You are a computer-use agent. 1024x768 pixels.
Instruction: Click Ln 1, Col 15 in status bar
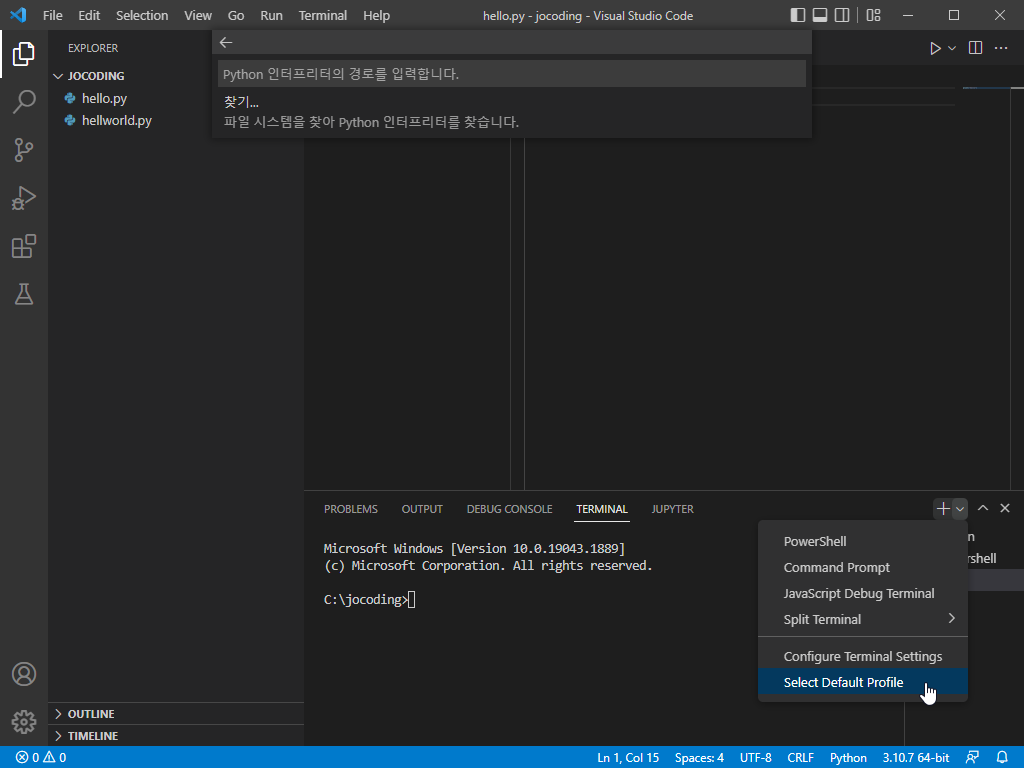click(x=628, y=758)
